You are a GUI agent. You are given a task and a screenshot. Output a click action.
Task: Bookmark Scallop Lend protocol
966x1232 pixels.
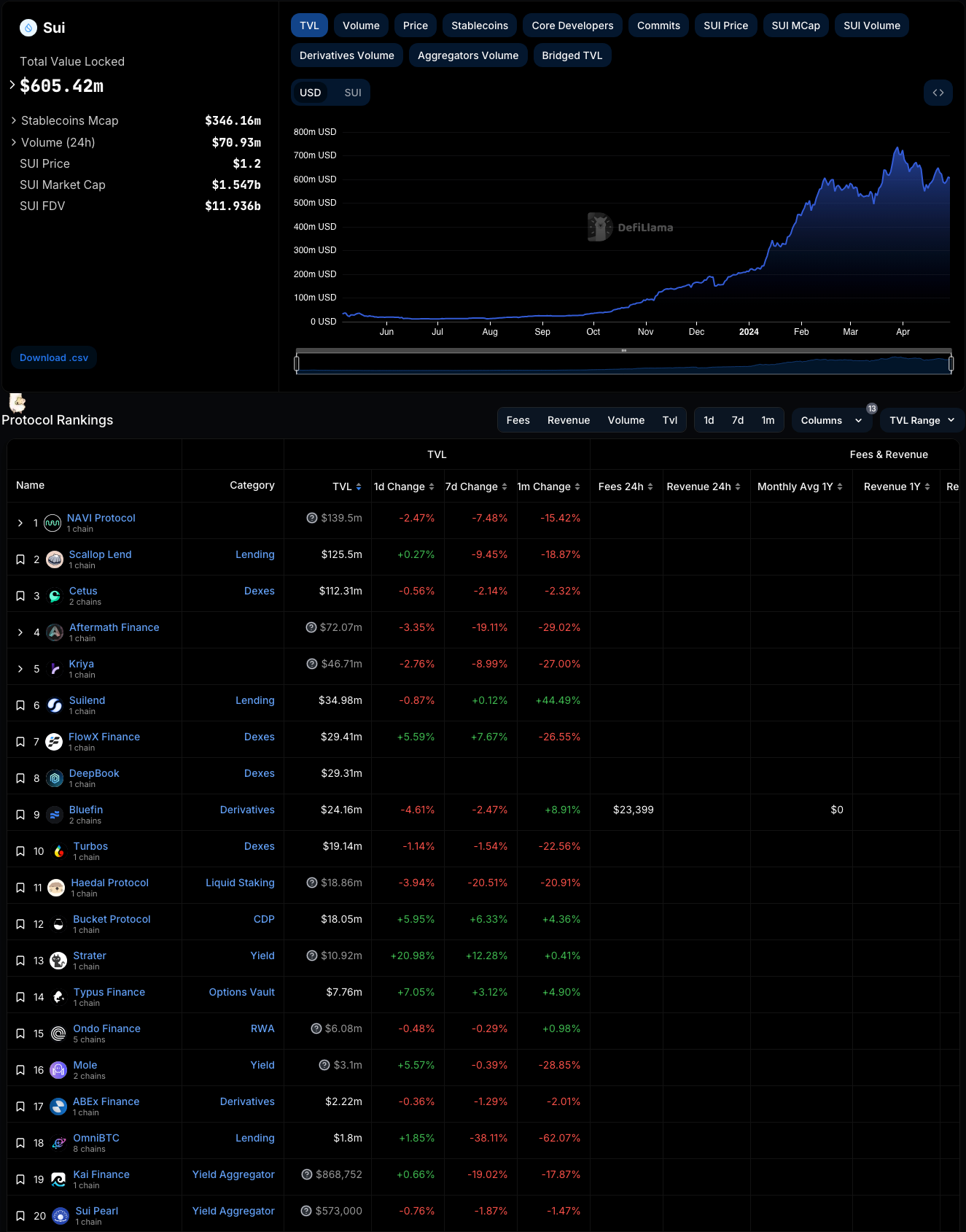tap(20, 559)
